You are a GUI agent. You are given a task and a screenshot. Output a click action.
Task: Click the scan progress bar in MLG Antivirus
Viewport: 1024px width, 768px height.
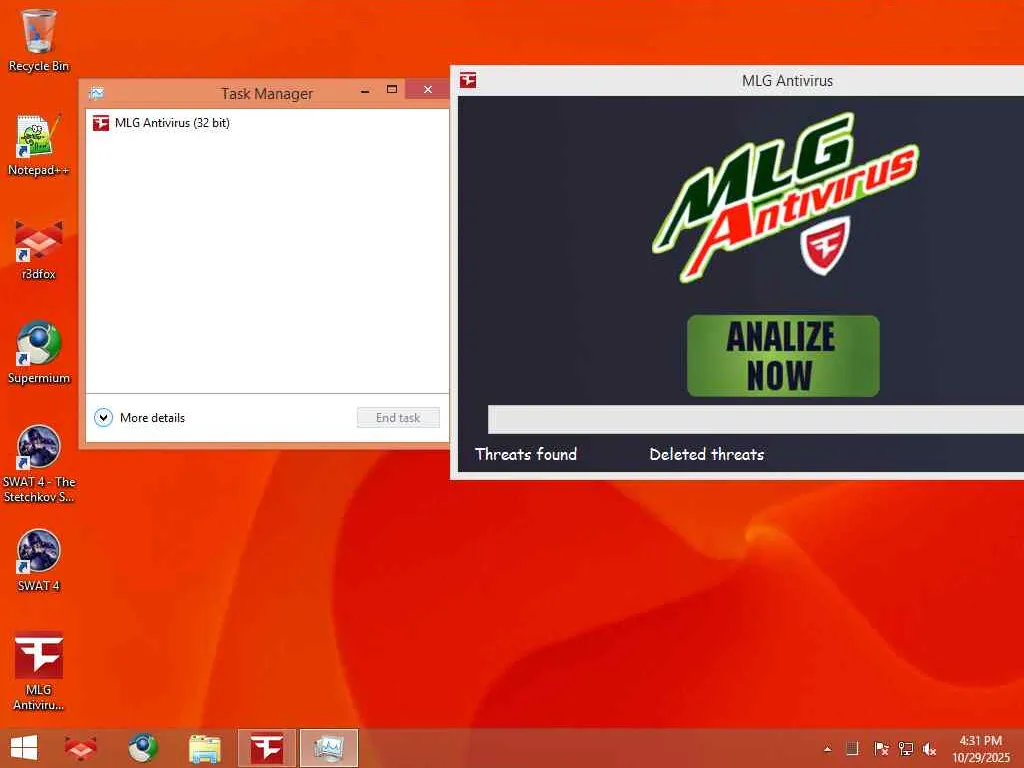[756, 419]
